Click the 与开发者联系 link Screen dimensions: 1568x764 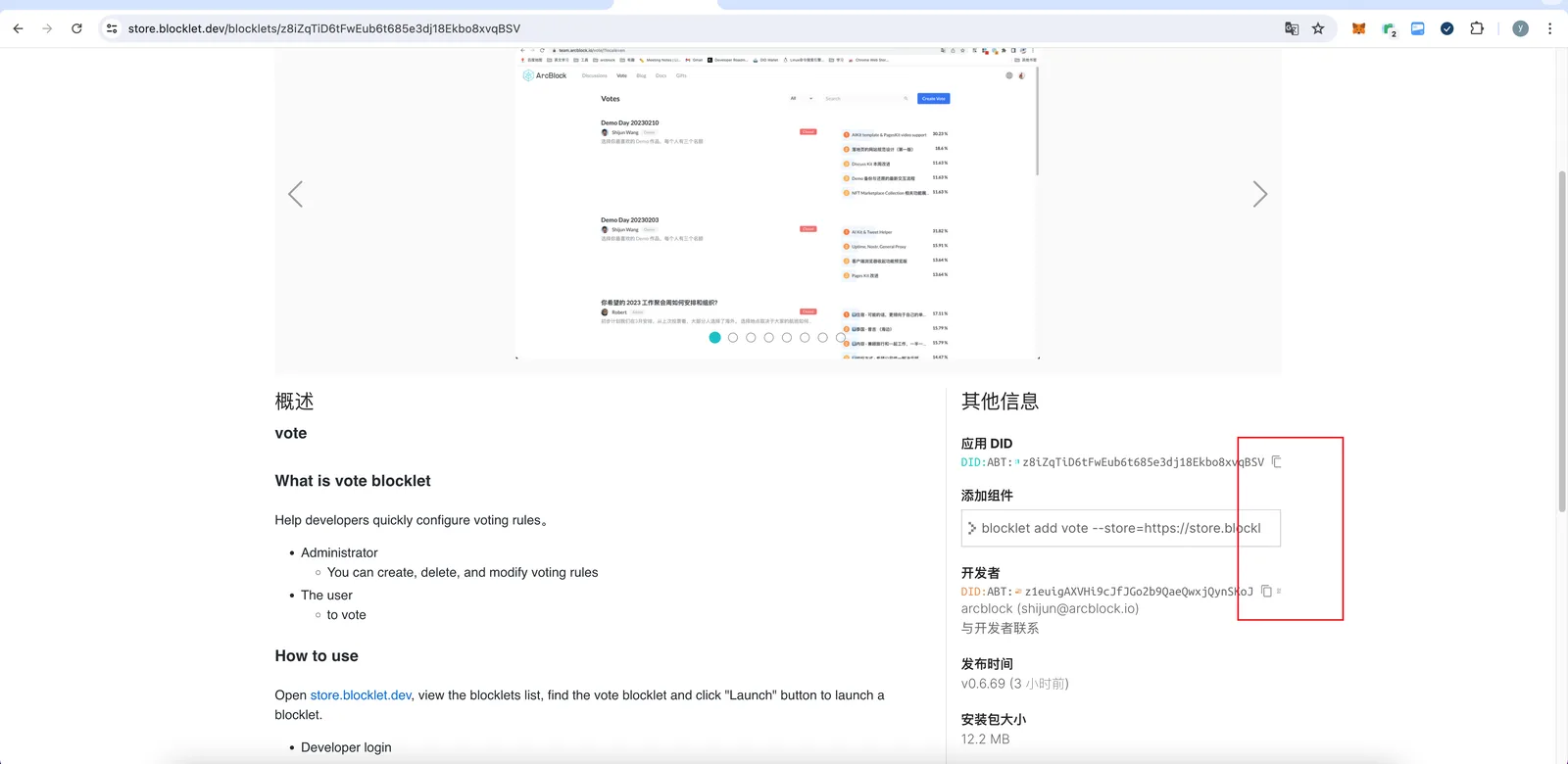[1000, 628]
